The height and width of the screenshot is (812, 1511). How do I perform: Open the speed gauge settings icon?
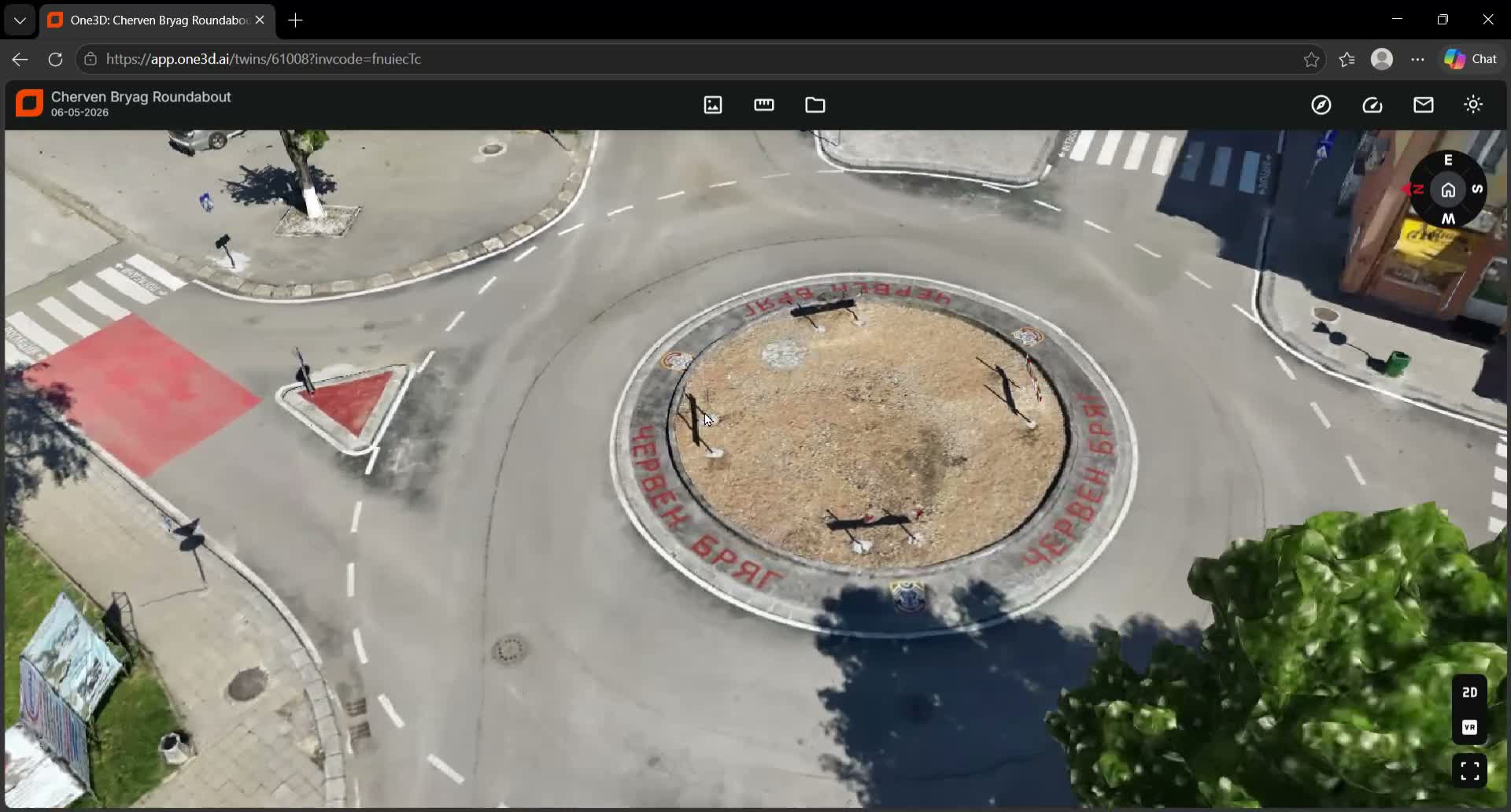coord(1372,105)
